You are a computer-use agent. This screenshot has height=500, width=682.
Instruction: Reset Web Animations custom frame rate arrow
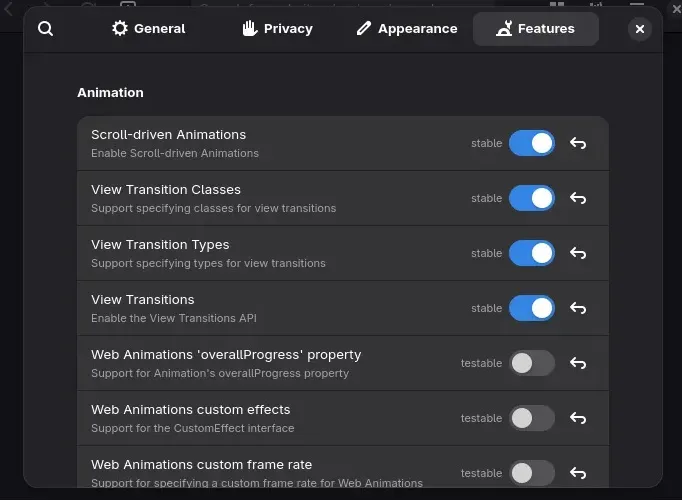pos(578,473)
